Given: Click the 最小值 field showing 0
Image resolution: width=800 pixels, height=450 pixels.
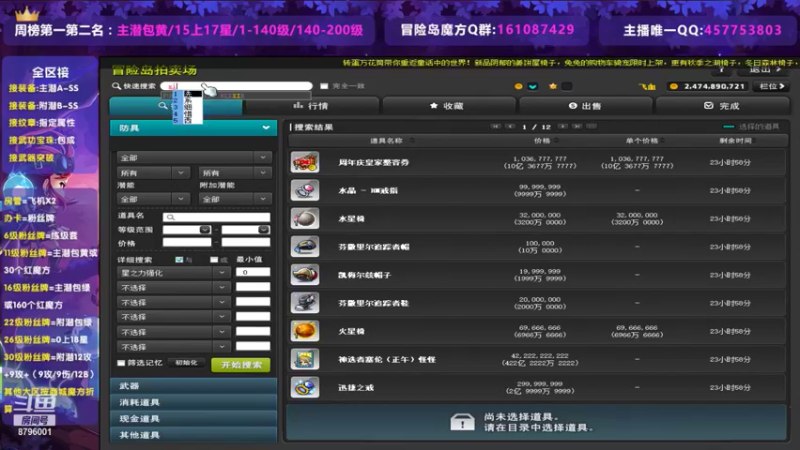Looking at the screenshot, I should (x=253, y=272).
